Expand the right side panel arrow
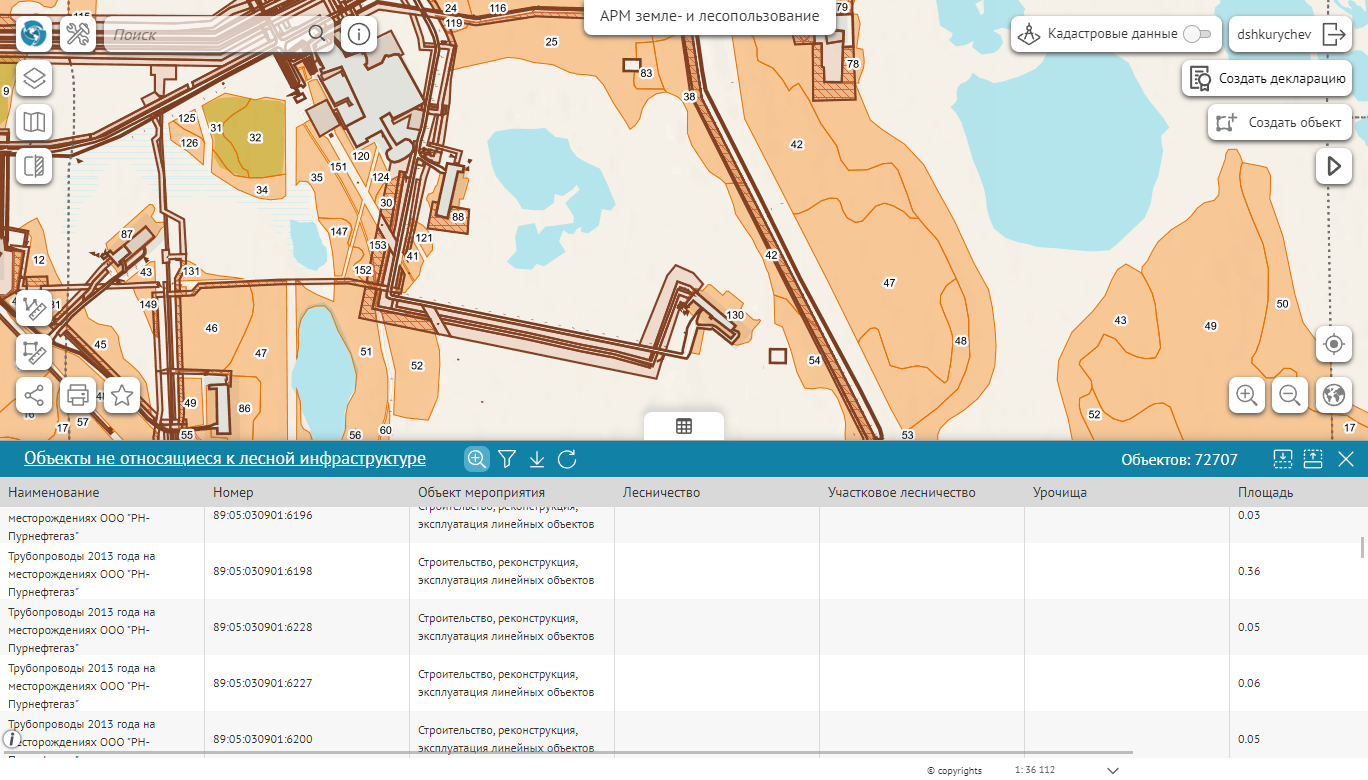 tap(1333, 166)
